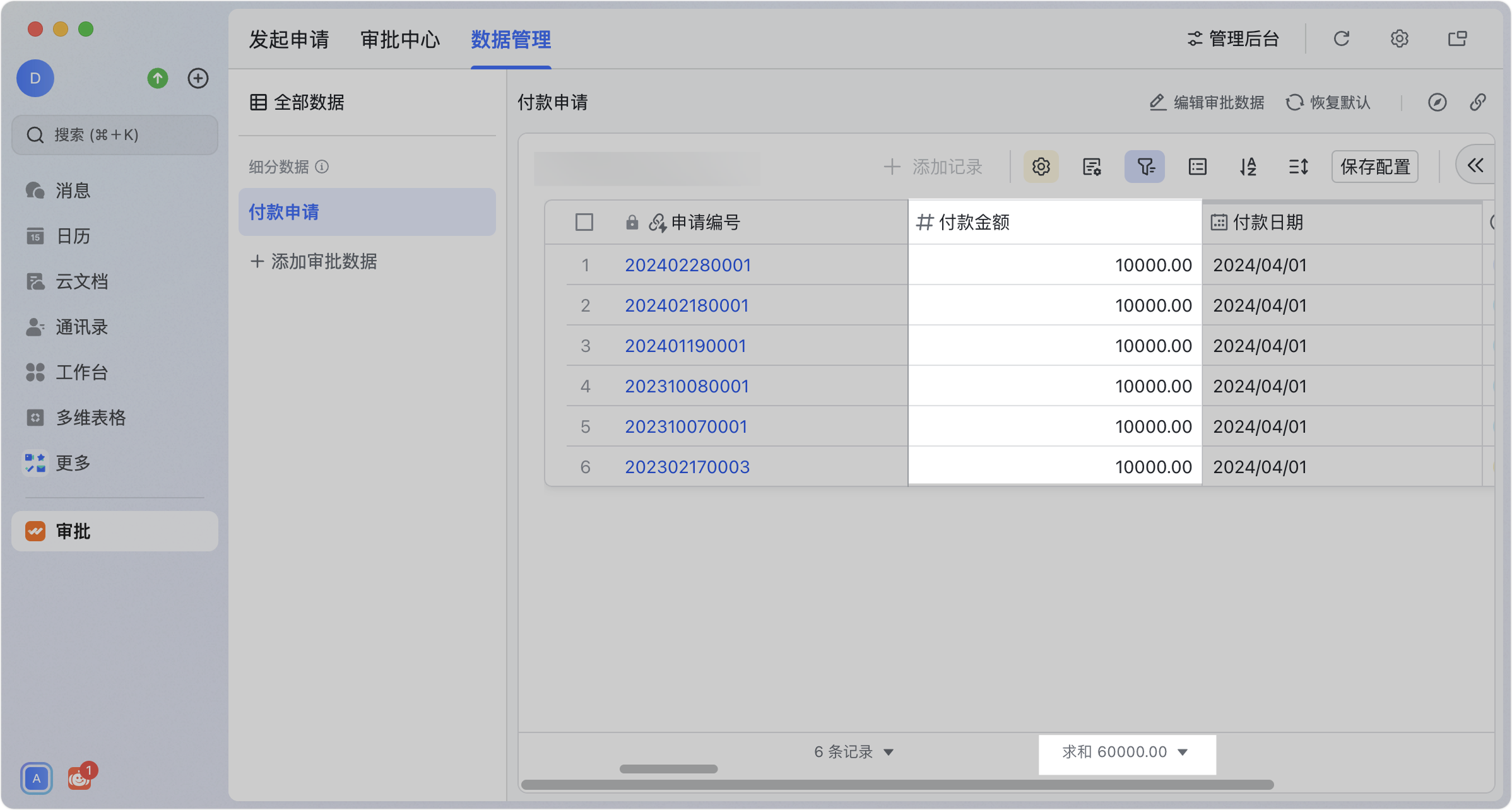The image size is (1512, 810).
Task: Click the short table horizontal scrollbar
Action: (668, 769)
